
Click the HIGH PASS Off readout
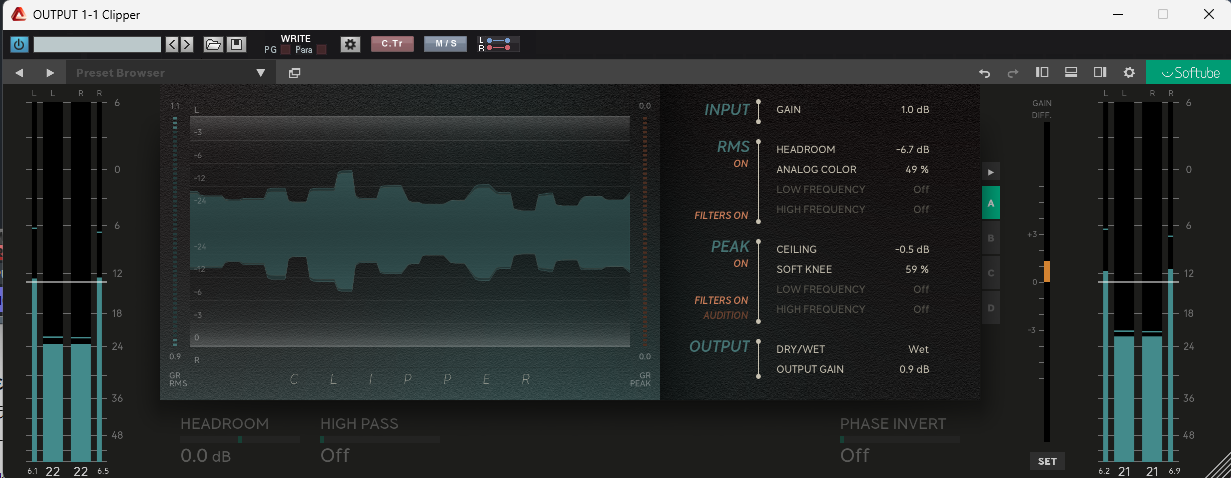pos(335,456)
